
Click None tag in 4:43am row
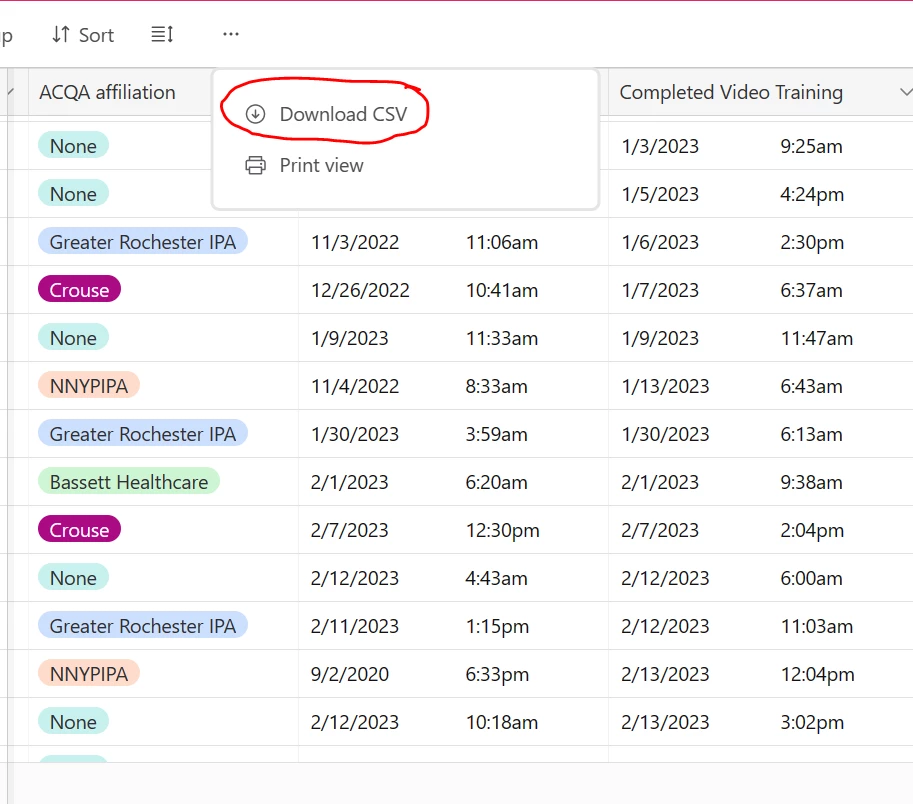coord(73,578)
